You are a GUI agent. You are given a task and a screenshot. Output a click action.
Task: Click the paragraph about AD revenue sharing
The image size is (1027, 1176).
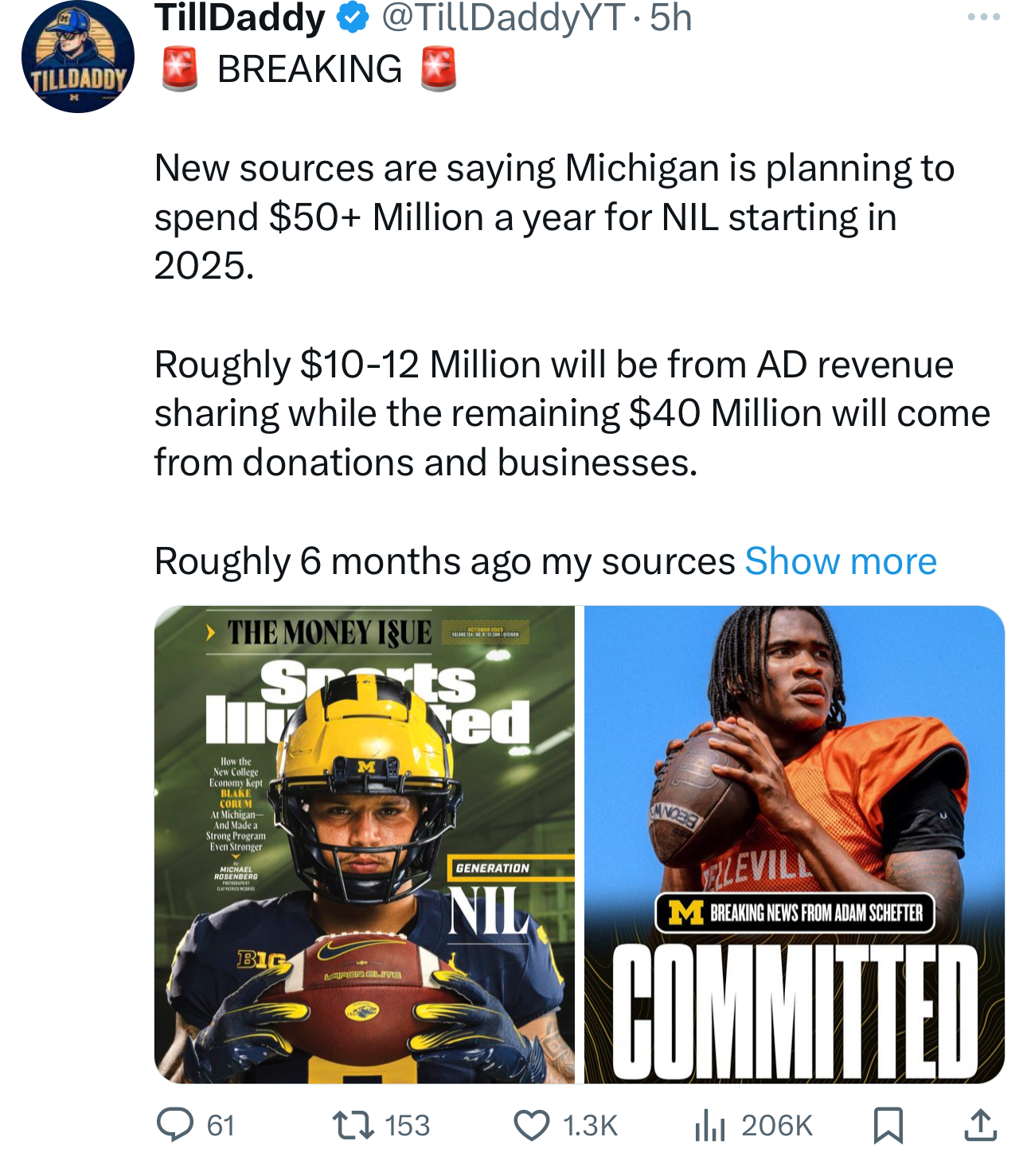[572, 413]
